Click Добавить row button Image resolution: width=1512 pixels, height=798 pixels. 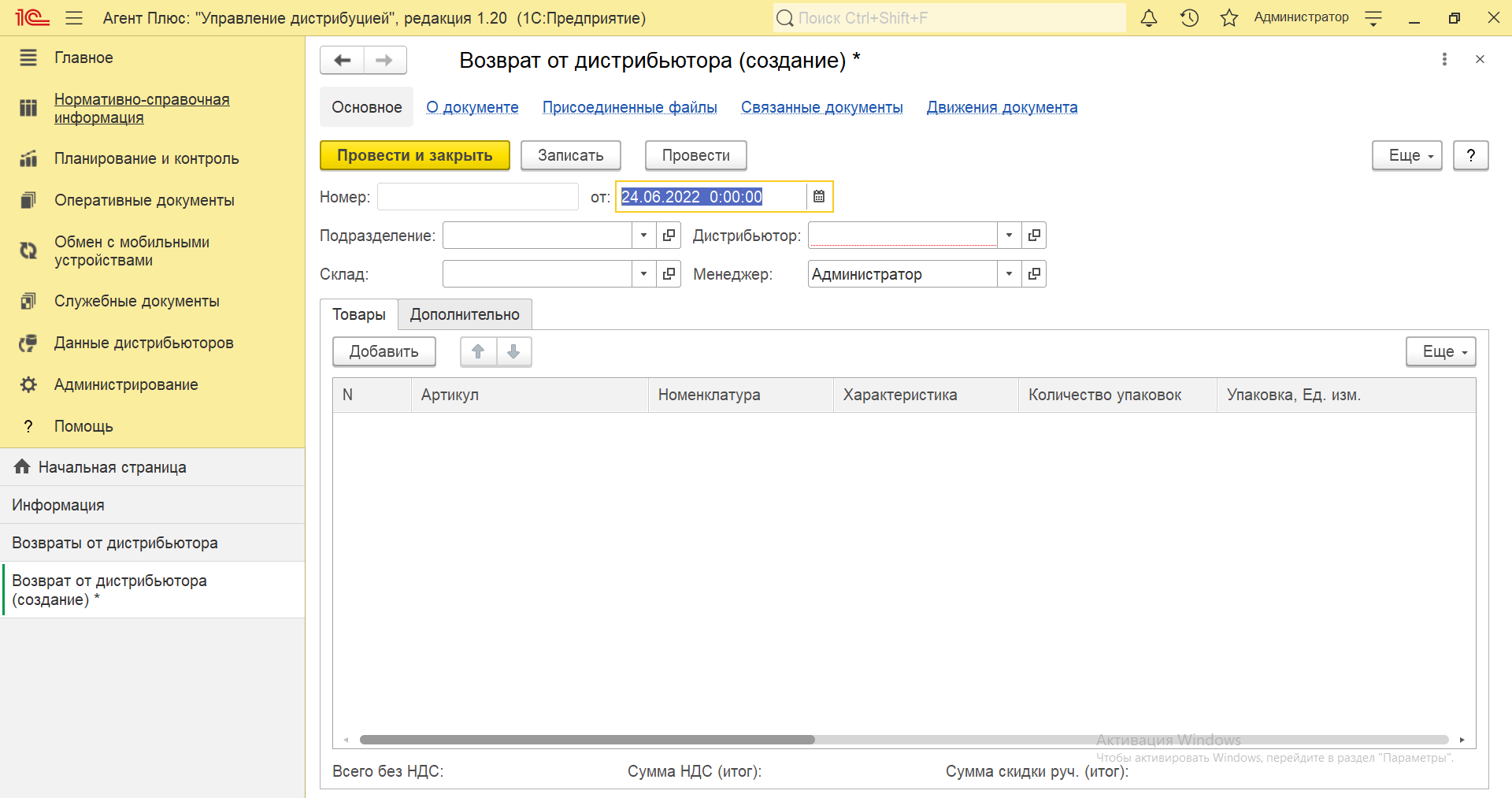(x=384, y=351)
